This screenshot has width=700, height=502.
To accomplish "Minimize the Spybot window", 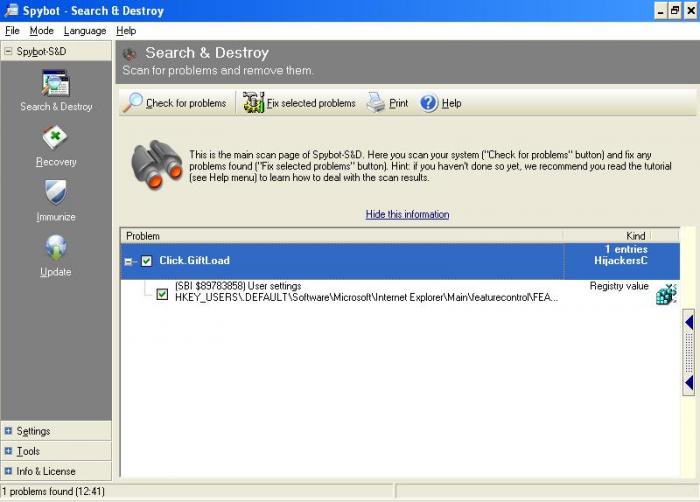I will point(660,11).
